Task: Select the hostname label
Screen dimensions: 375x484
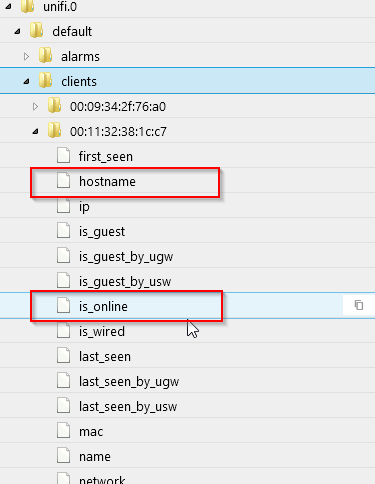Action: pos(107,182)
